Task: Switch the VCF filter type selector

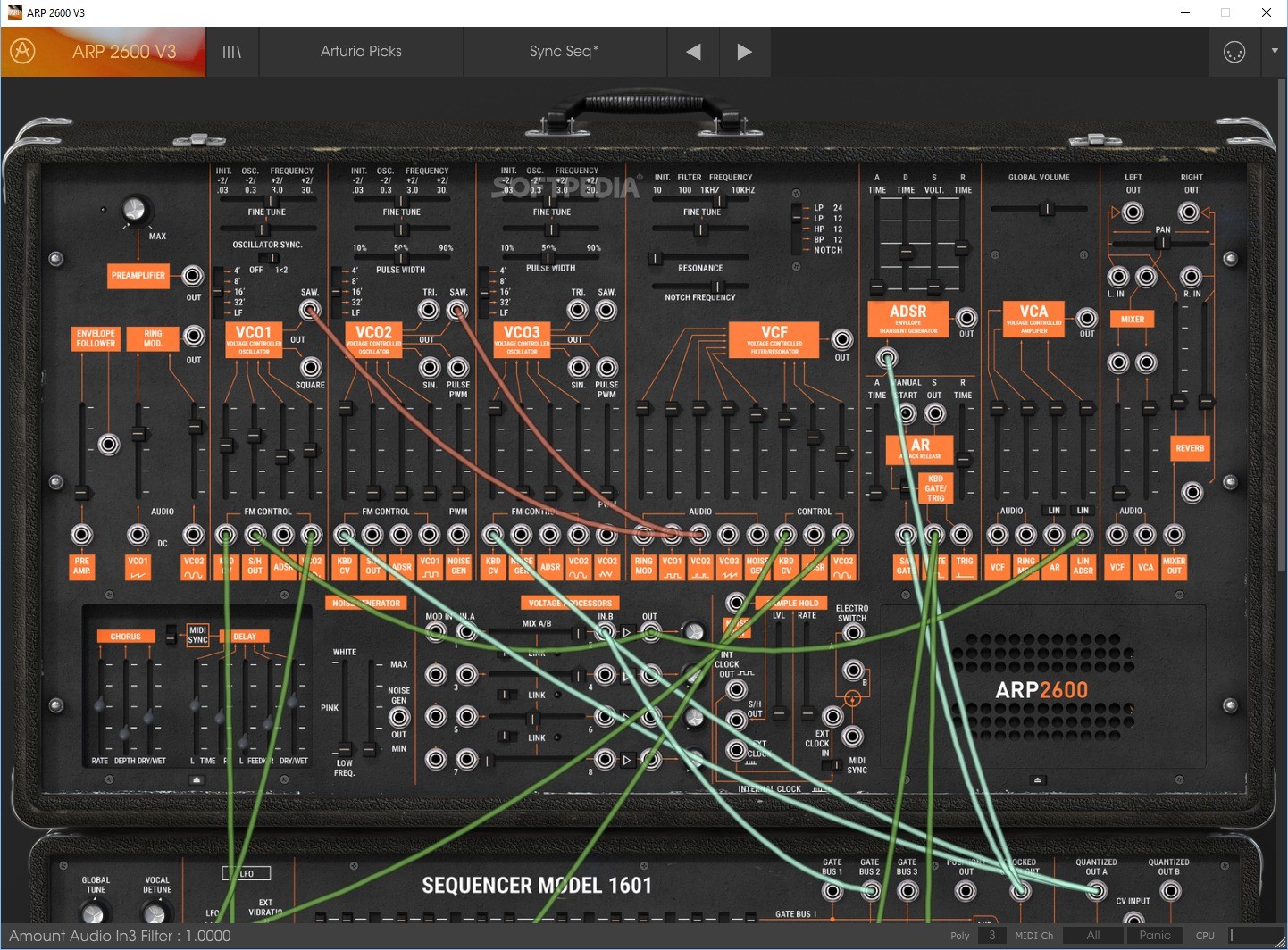Action: click(796, 229)
